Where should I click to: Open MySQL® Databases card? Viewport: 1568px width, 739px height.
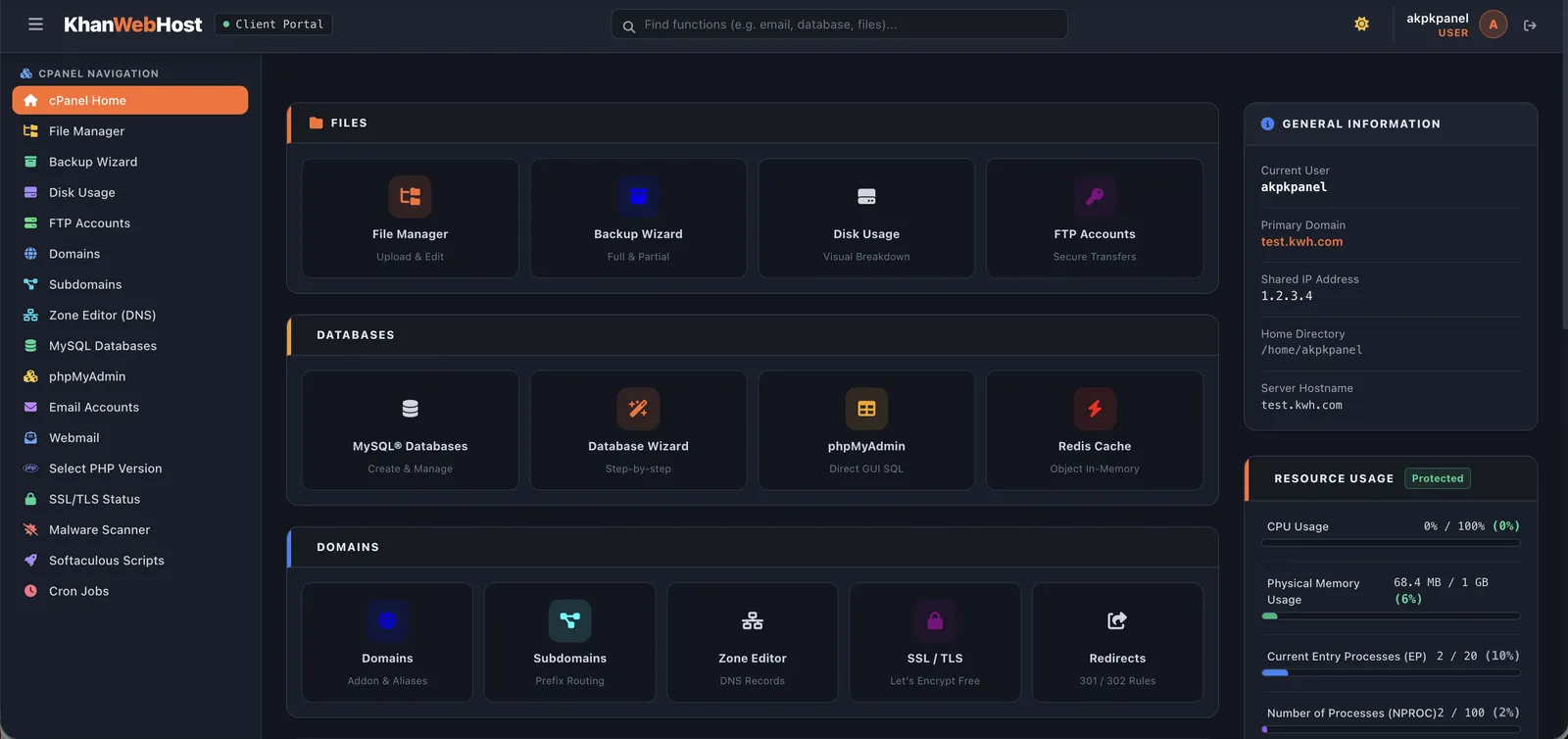click(410, 430)
